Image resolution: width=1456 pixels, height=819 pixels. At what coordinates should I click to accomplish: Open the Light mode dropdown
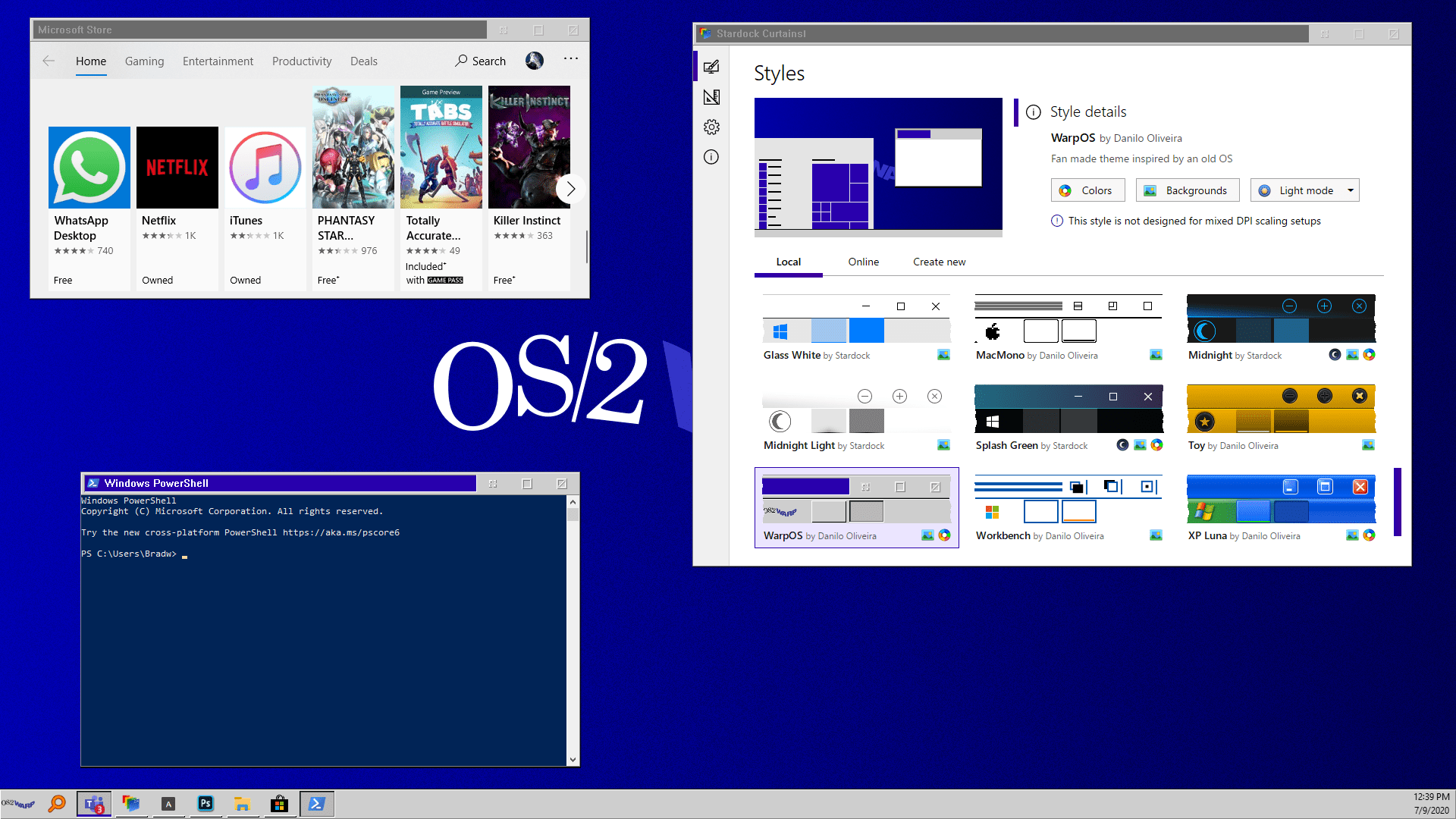(1351, 190)
